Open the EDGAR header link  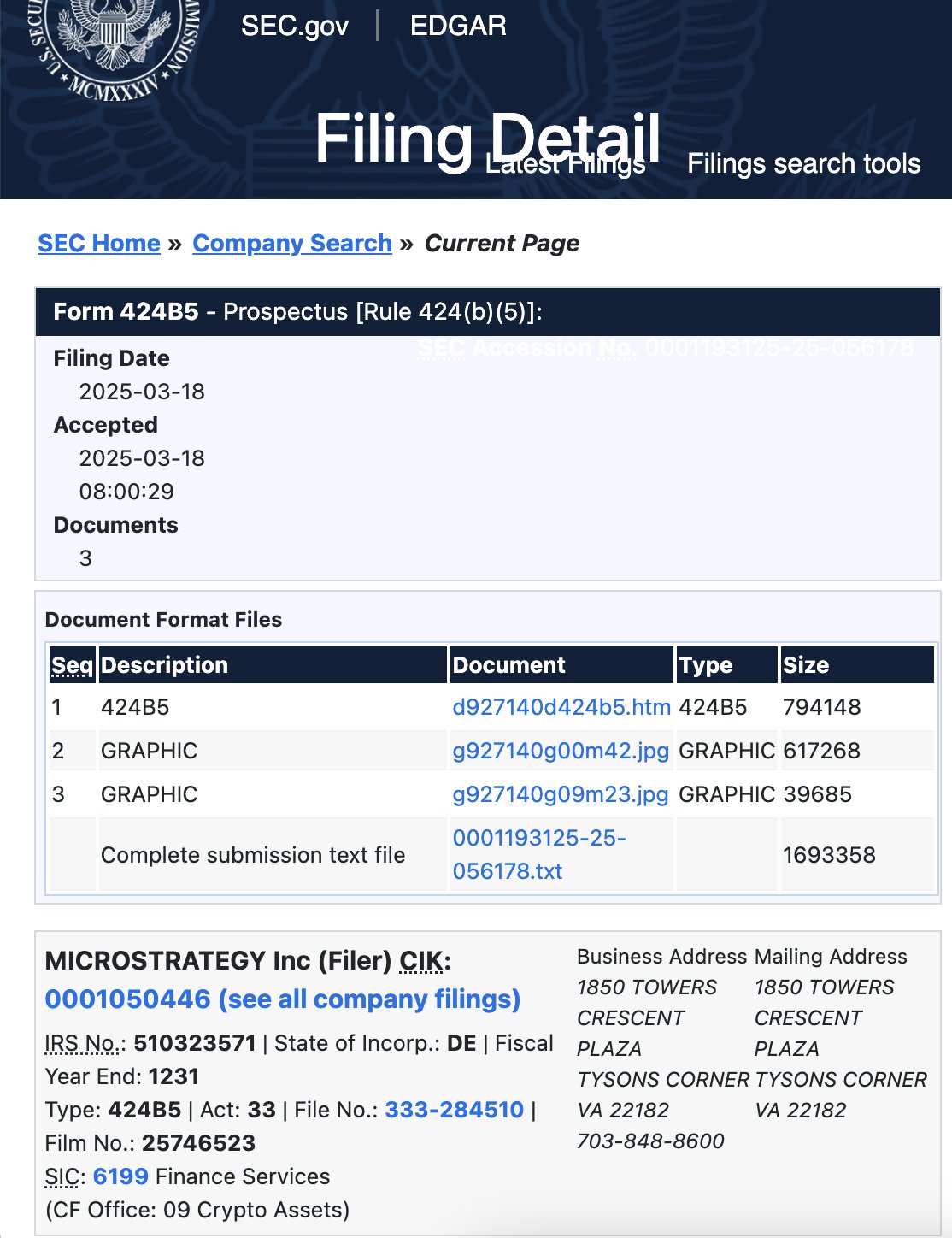458,26
